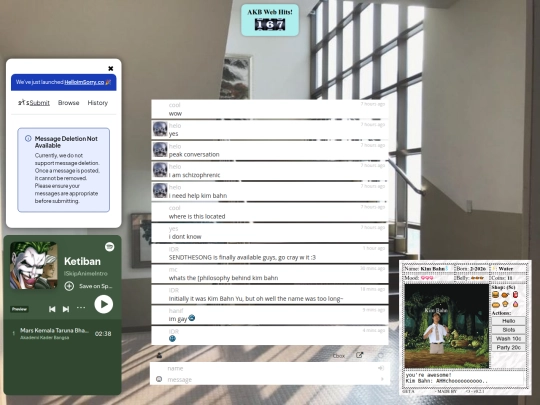
Task: Select the Mars Kemala Taruna Bha... track
Action: coord(62,333)
